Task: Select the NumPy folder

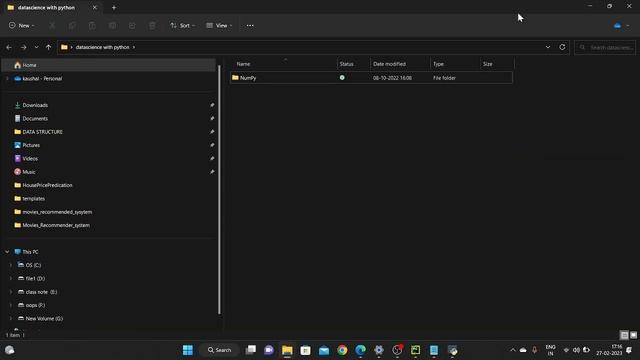Action: pyautogui.click(x=371, y=78)
